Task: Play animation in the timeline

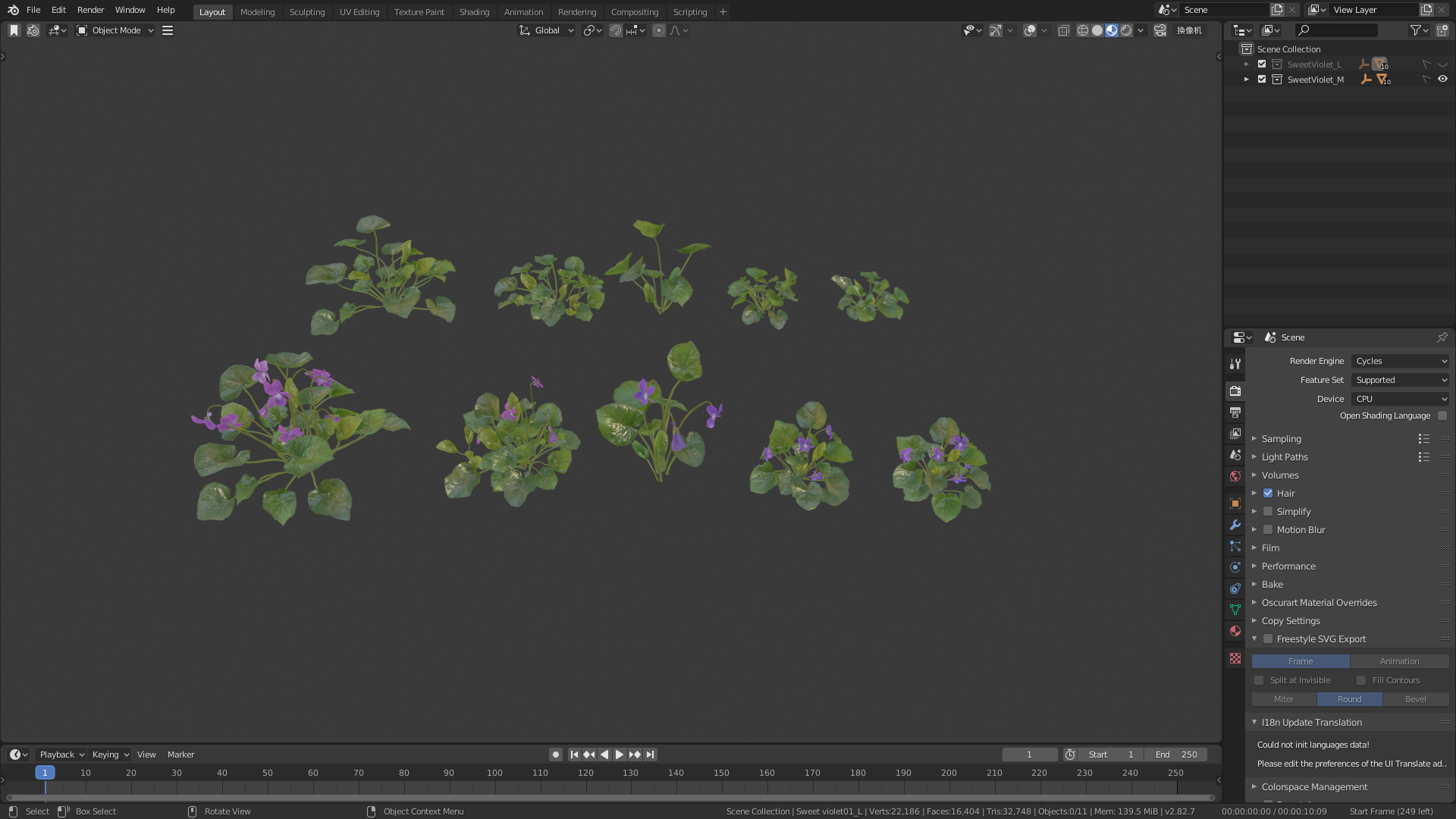Action: 620,755
